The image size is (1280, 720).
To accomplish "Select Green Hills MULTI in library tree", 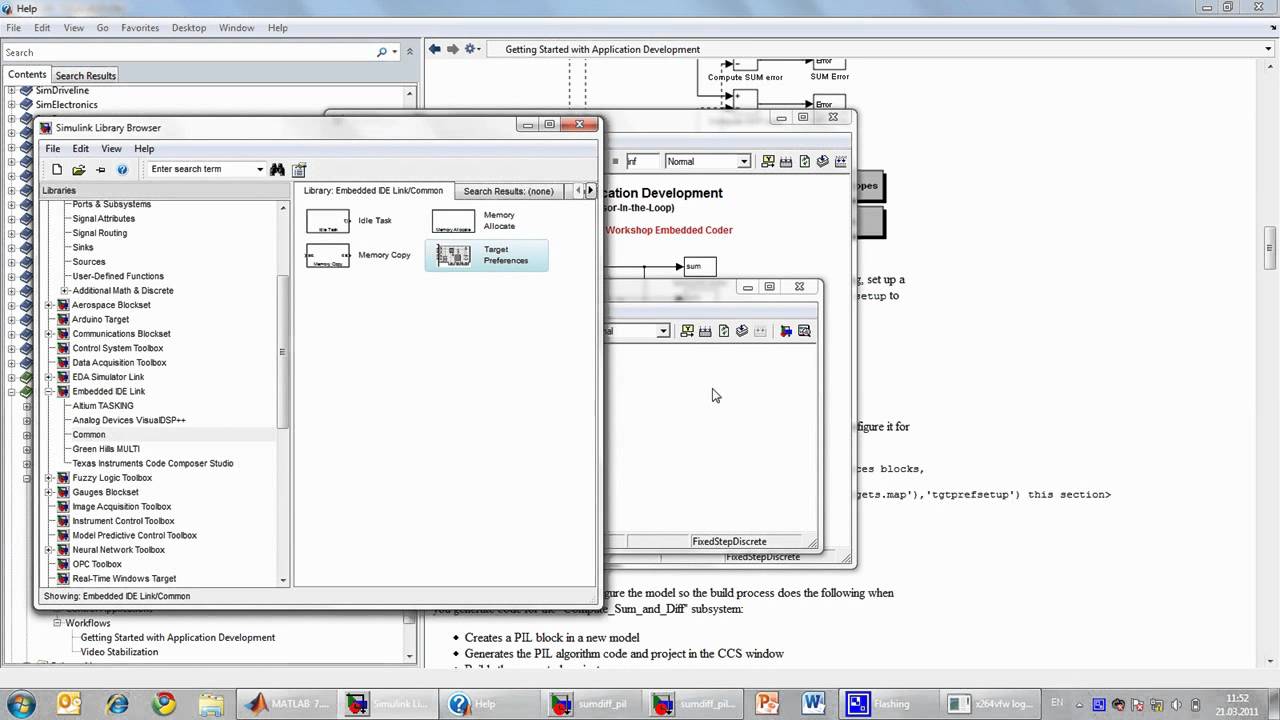I will (106, 449).
